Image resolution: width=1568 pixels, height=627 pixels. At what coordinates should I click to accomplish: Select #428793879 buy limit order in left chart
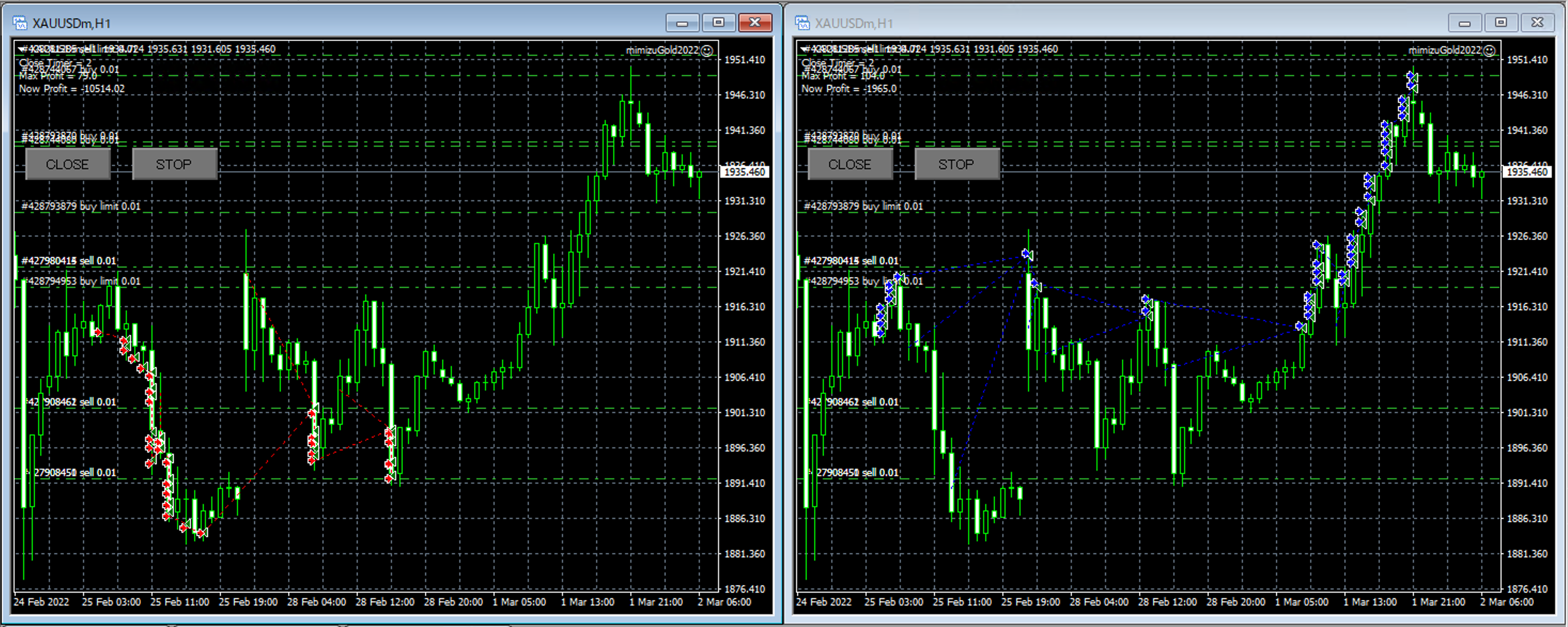pos(81,207)
